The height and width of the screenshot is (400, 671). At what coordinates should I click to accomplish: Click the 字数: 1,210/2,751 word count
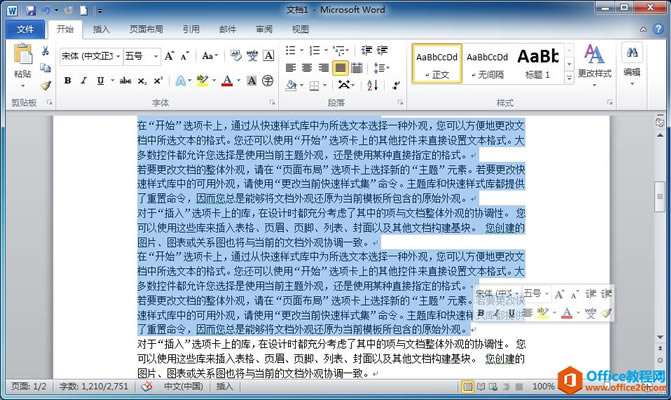coord(93,386)
